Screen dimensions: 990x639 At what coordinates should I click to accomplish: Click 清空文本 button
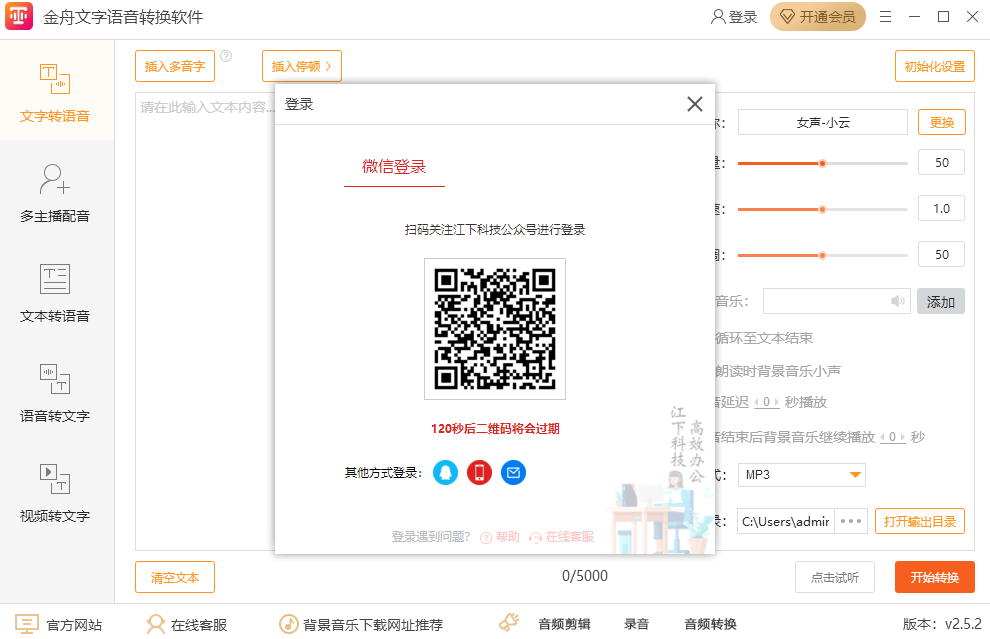coord(175,577)
